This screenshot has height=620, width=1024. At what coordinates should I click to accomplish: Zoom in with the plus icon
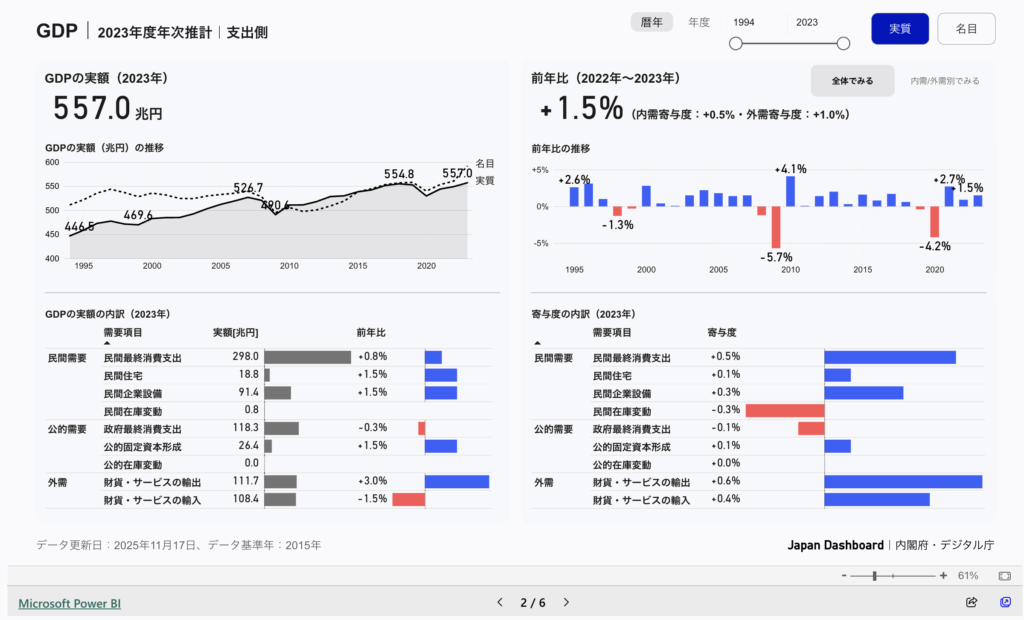943,576
